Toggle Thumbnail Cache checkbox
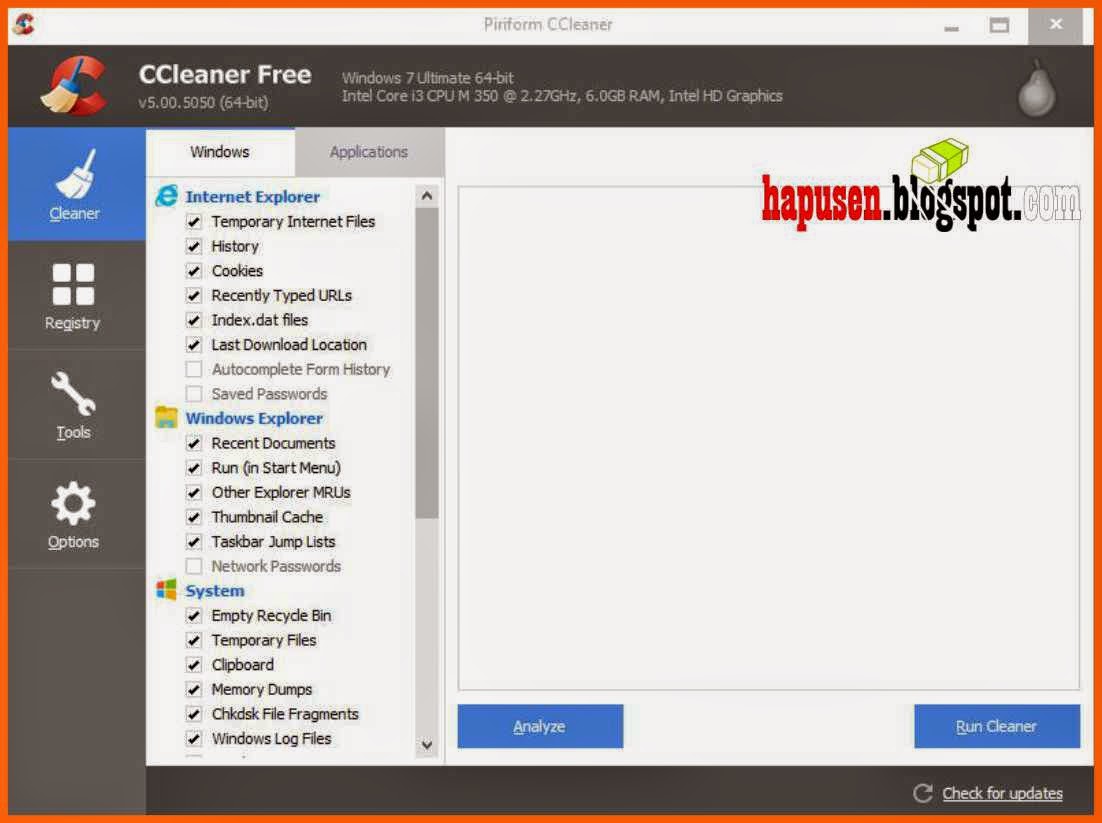Viewport: 1102px width, 823px height. [194, 517]
